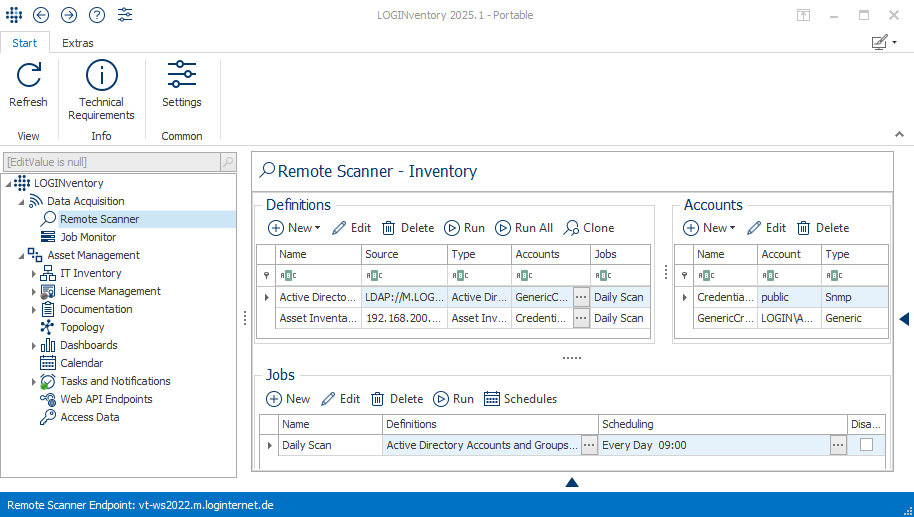Sort Accounts by Account column header
914x517 pixels.
coord(789,254)
